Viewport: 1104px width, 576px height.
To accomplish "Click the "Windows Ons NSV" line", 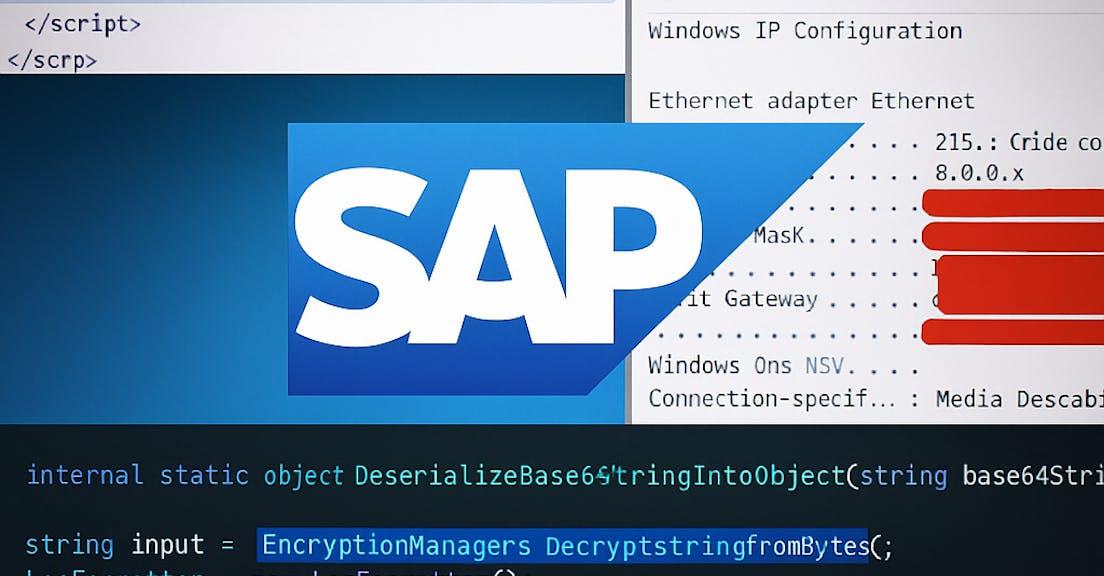I will coord(746,365).
